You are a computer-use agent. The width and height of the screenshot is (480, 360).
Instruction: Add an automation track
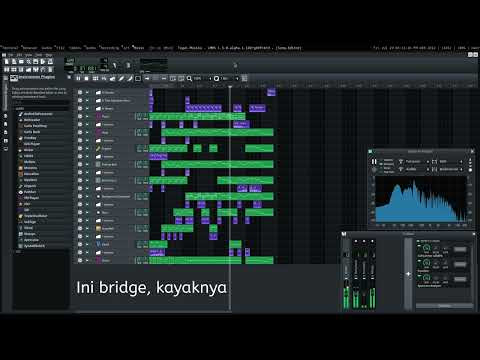(113, 79)
